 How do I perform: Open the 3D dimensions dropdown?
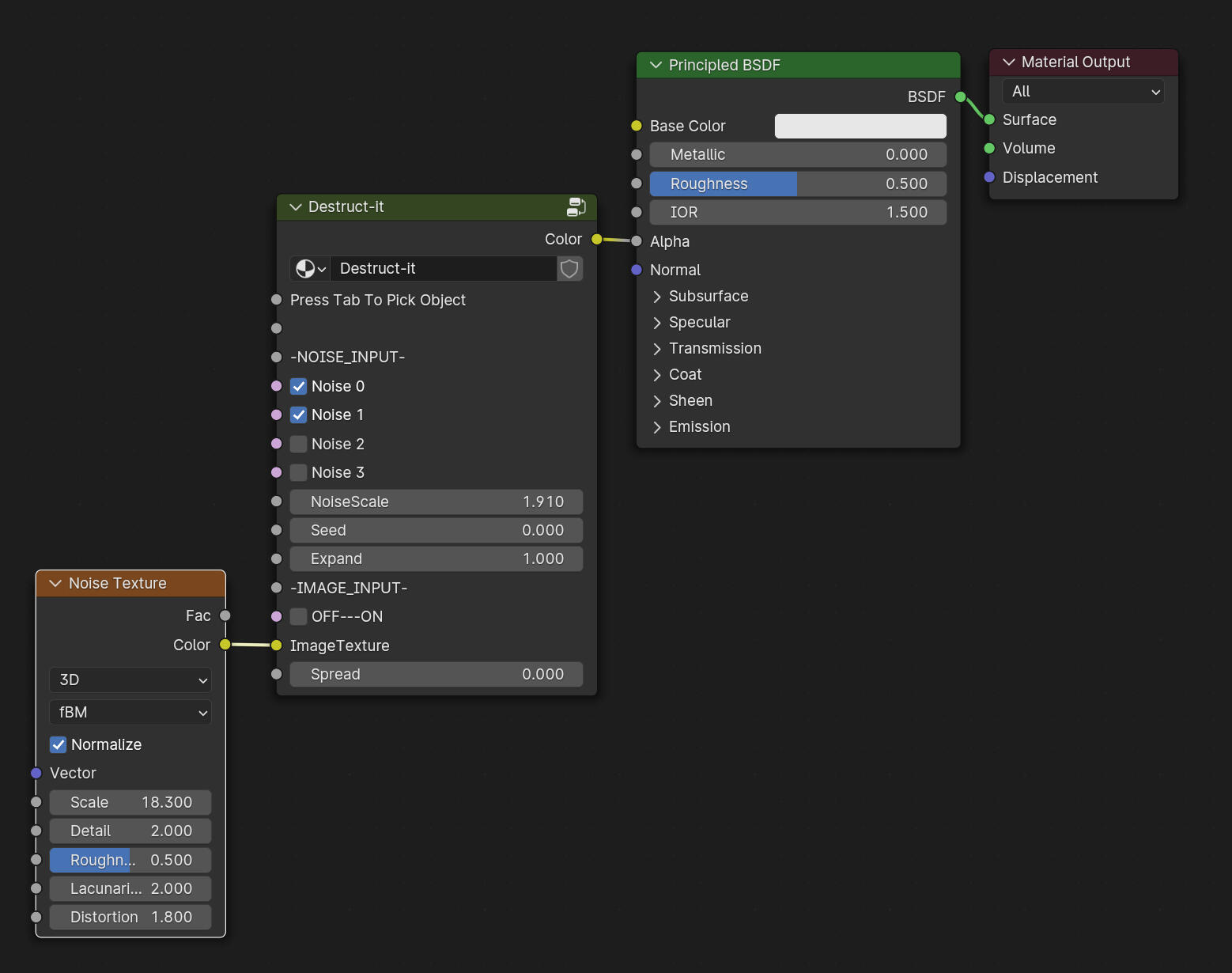pyautogui.click(x=130, y=680)
